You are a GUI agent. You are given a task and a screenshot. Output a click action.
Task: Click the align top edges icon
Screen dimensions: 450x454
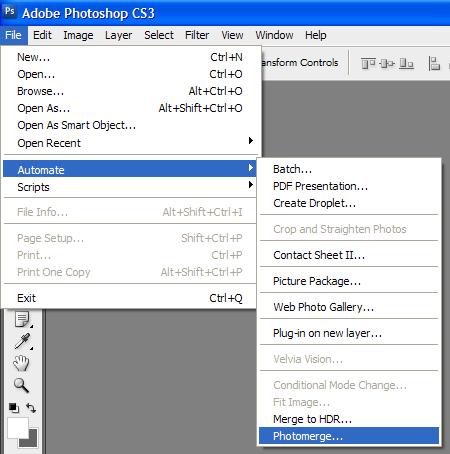point(368,63)
